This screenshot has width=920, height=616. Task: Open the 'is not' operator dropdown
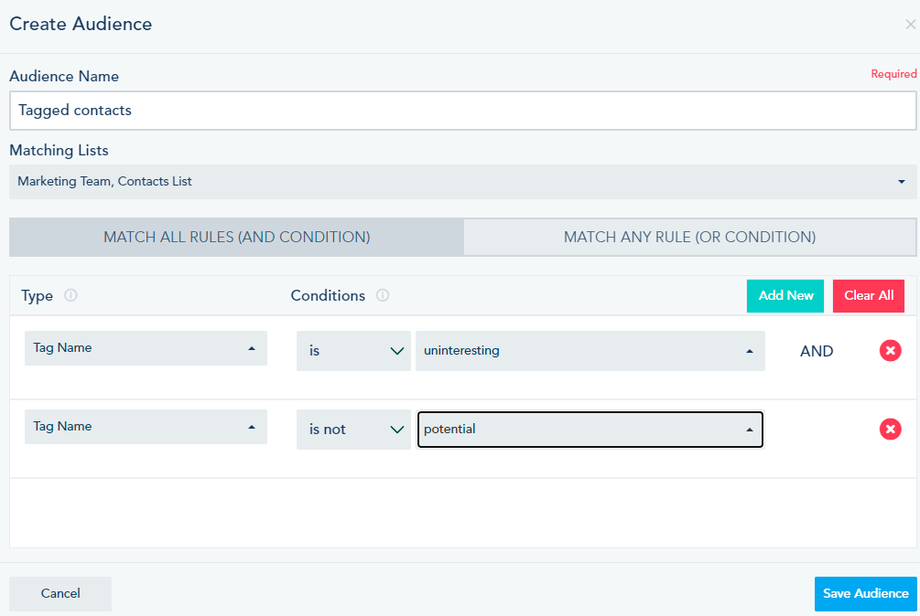click(x=353, y=429)
